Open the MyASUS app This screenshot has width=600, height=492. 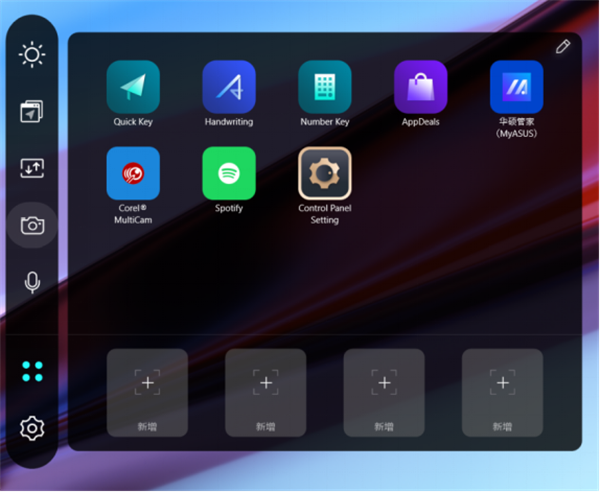tap(516, 87)
